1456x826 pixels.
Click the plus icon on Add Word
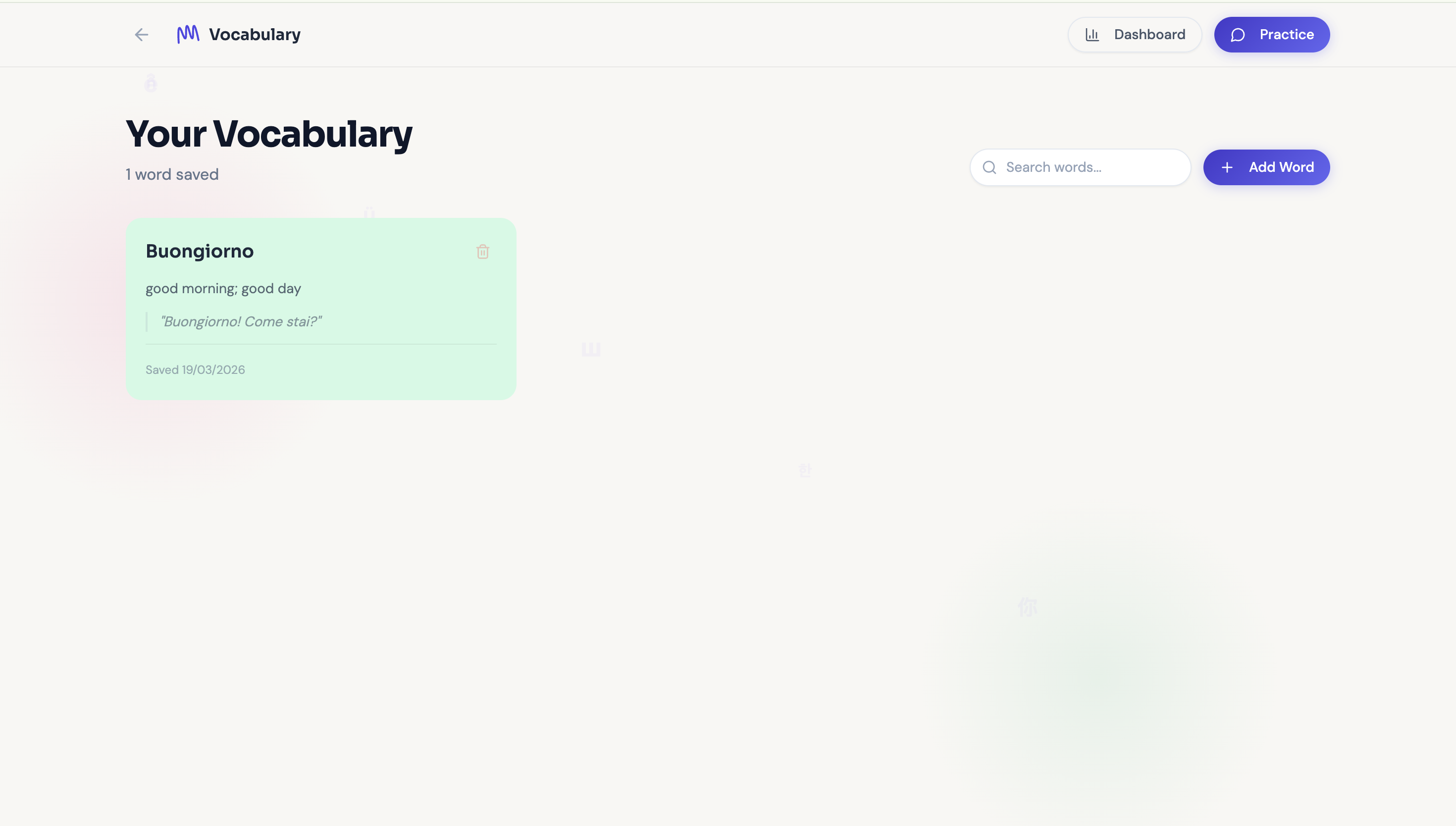coord(1227,167)
